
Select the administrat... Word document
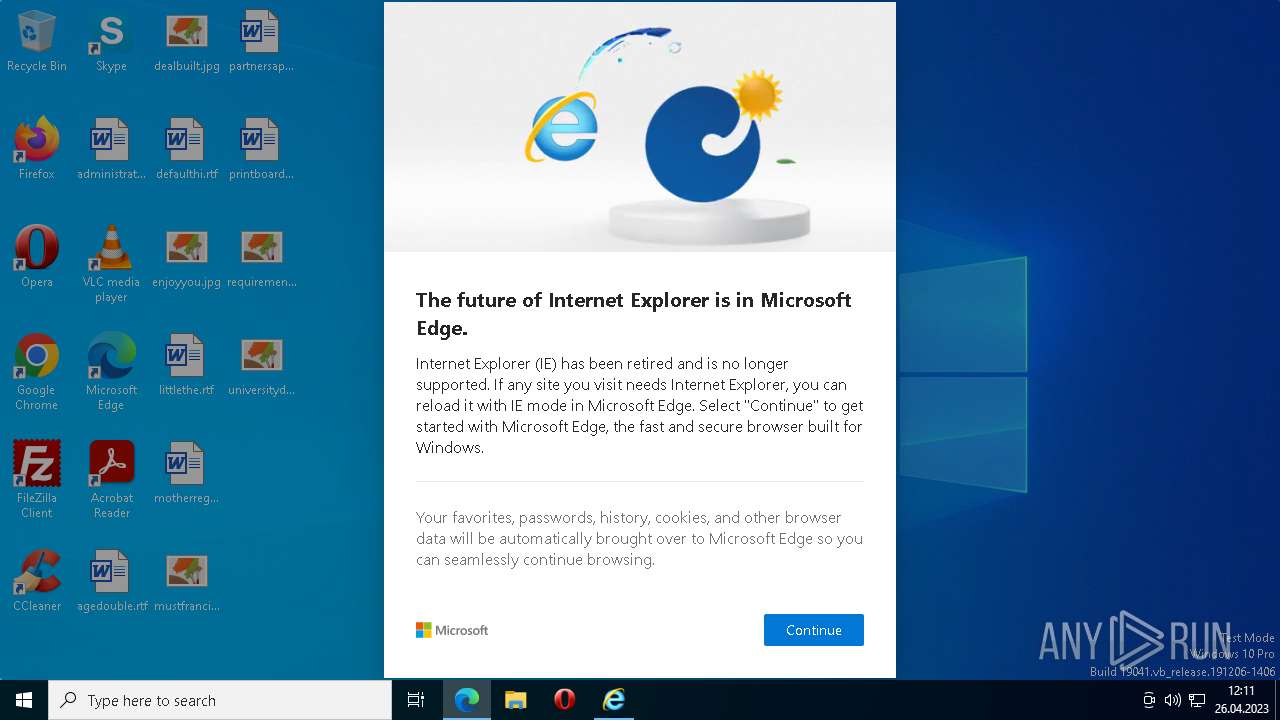pyautogui.click(x=111, y=149)
